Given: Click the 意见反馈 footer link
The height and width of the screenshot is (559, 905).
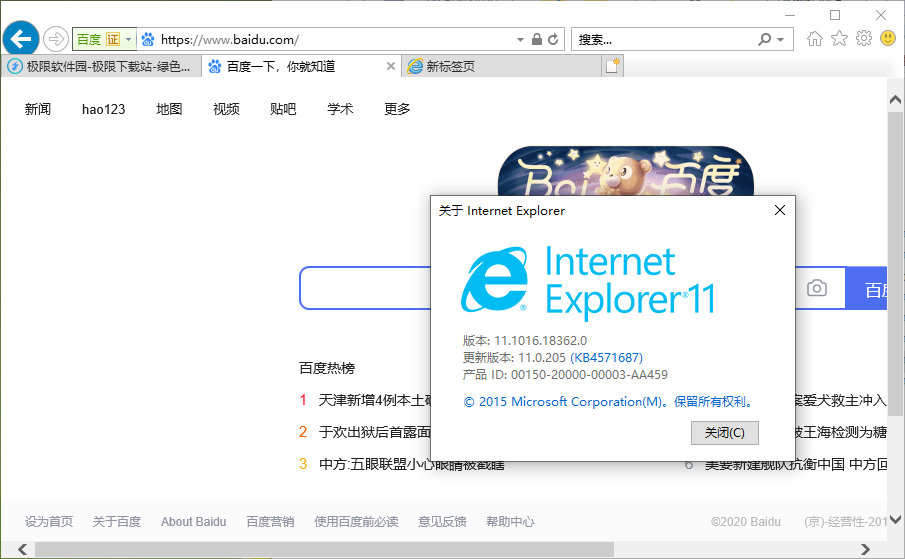Looking at the screenshot, I should (x=442, y=522).
